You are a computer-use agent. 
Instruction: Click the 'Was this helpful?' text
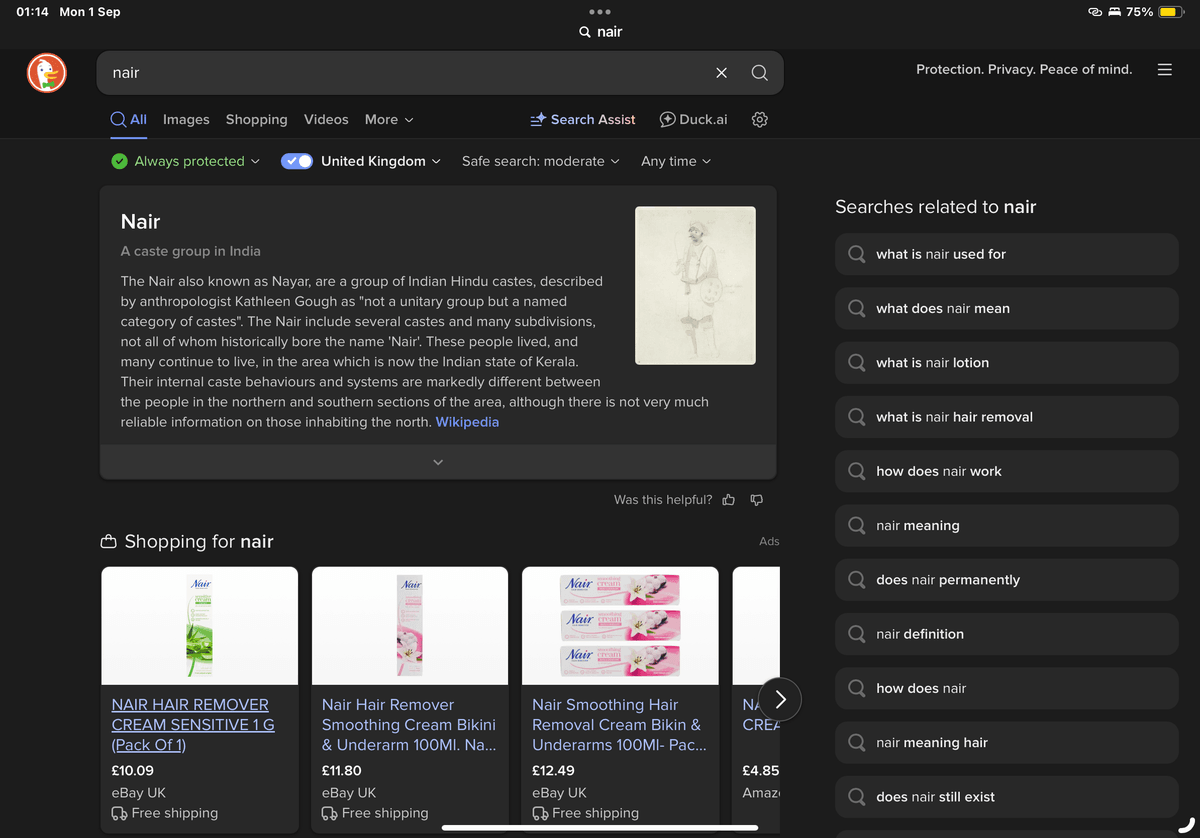[x=663, y=499]
